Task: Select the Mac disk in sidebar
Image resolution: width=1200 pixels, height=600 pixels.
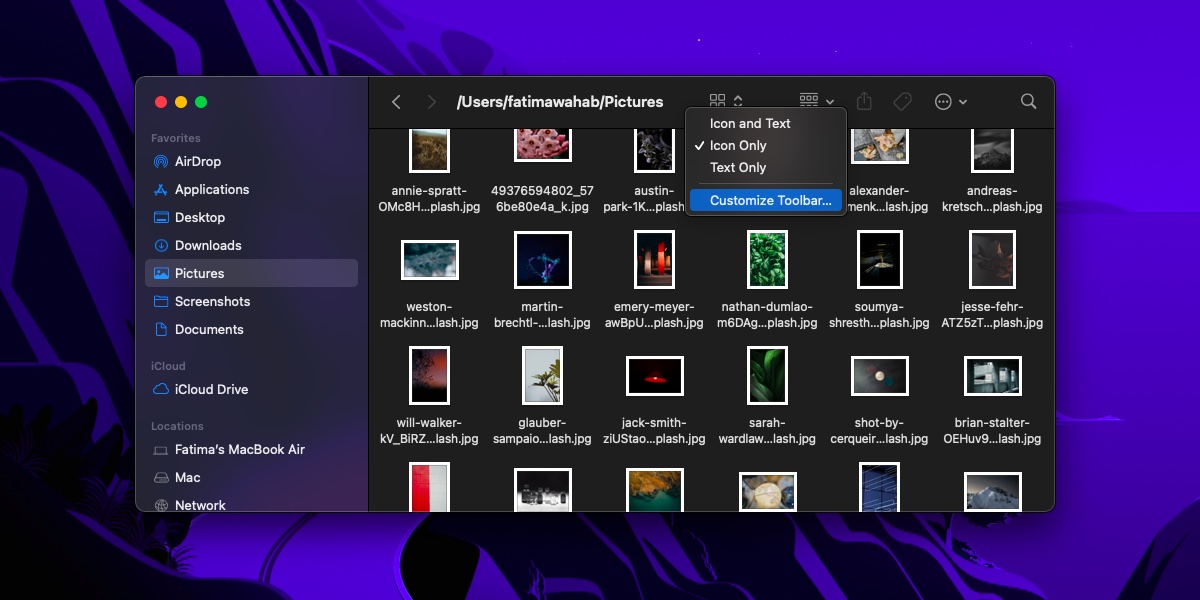Action: click(251, 477)
